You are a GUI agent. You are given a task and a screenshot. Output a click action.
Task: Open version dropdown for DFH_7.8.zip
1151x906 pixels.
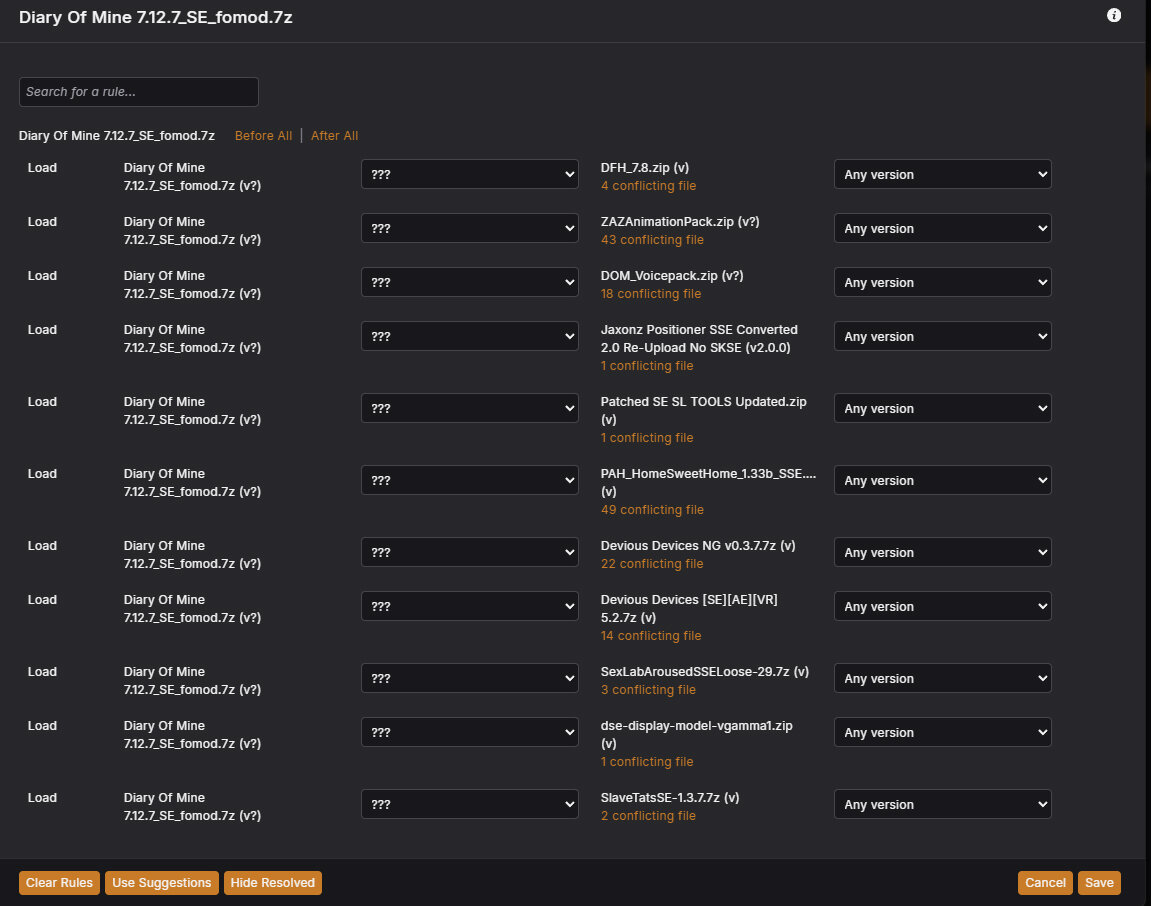pos(943,174)
